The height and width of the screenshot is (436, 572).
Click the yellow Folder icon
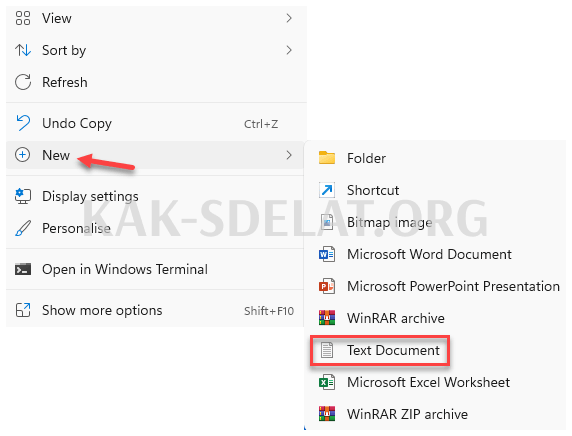click(x=326, y=158)
